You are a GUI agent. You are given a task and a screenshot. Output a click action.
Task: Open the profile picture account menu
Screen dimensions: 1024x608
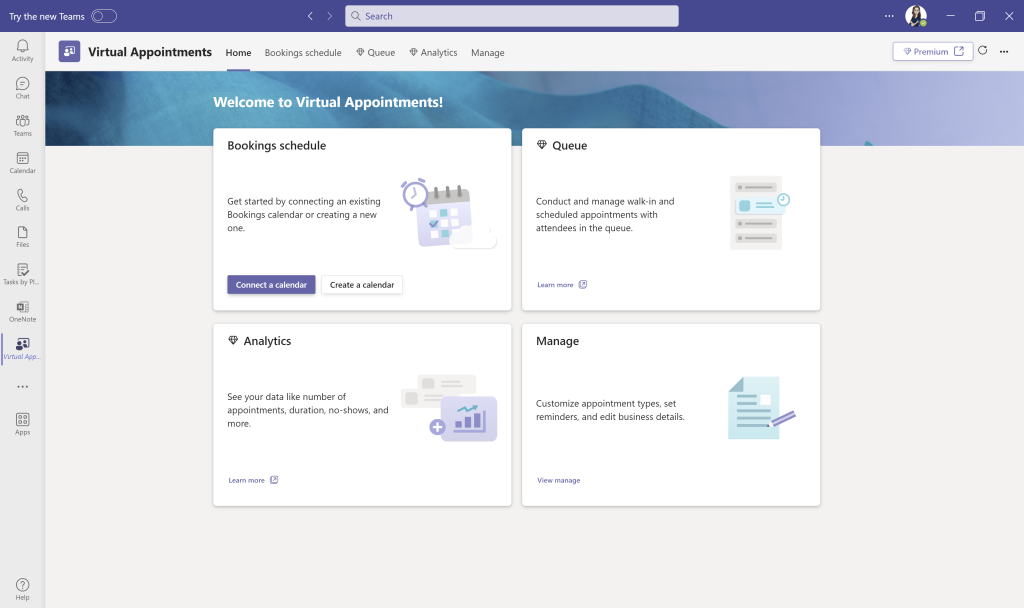pyautogui.click(x=916, y=16)
